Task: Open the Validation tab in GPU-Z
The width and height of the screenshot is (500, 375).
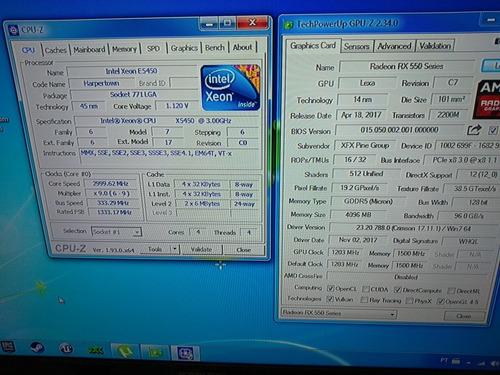Action: 435,46
